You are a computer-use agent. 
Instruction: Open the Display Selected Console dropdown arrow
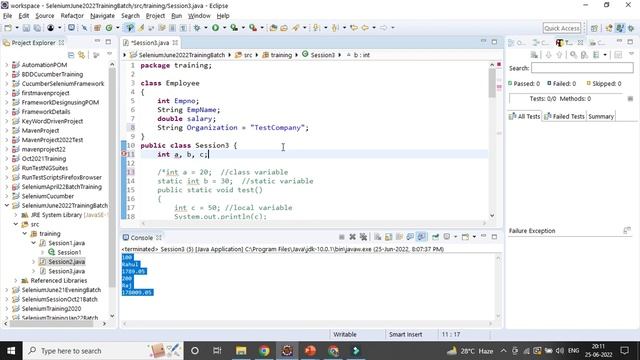456,237
